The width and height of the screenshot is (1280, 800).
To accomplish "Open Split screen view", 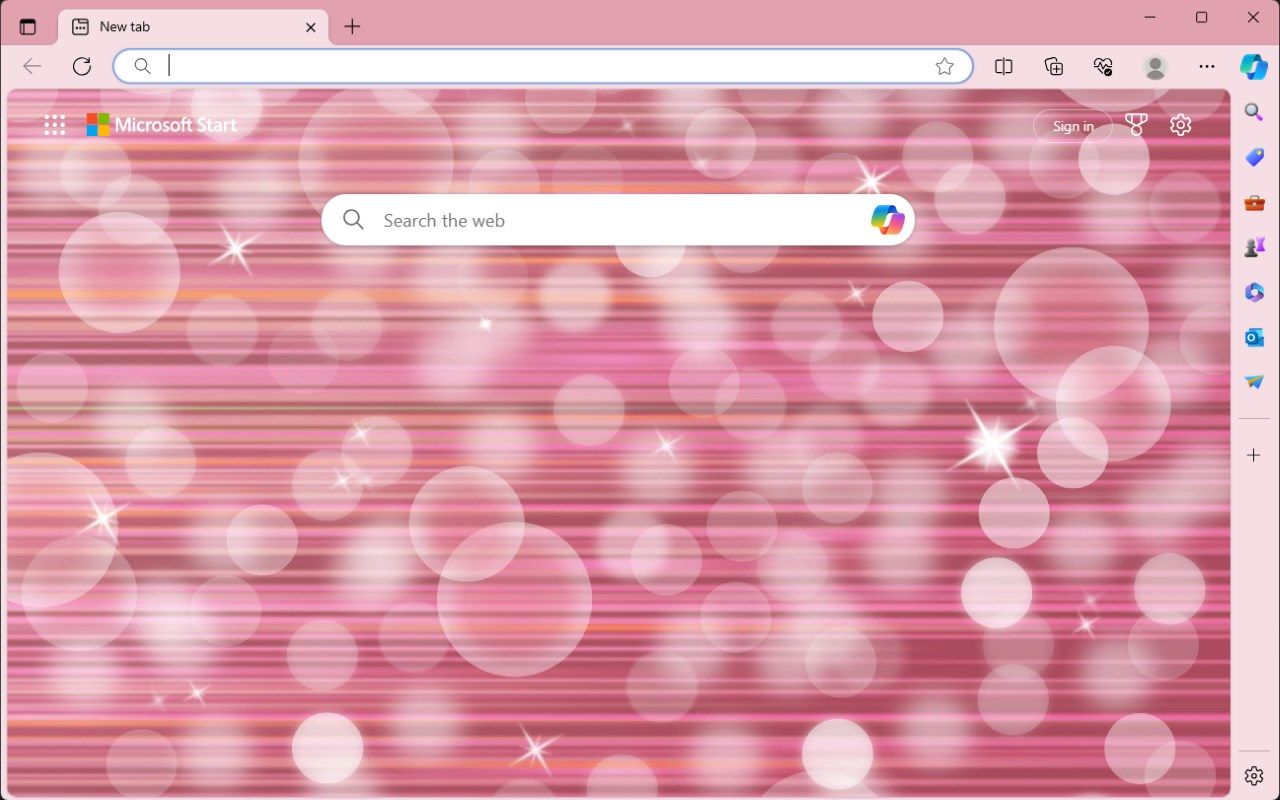I will (x=1004, y=66).
